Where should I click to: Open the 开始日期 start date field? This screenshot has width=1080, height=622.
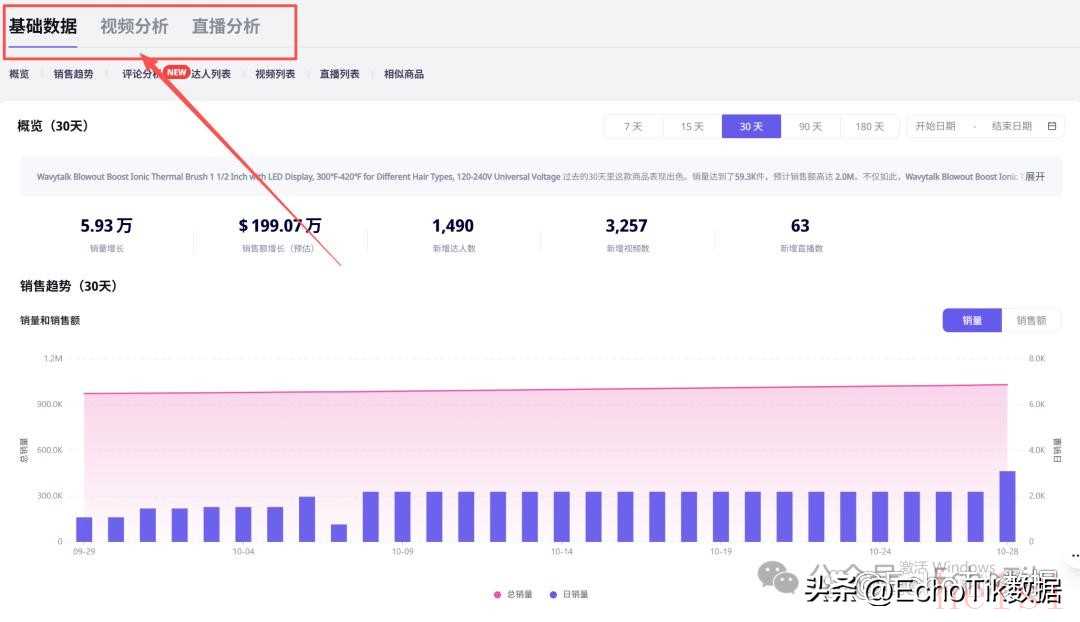click(935, 126)
